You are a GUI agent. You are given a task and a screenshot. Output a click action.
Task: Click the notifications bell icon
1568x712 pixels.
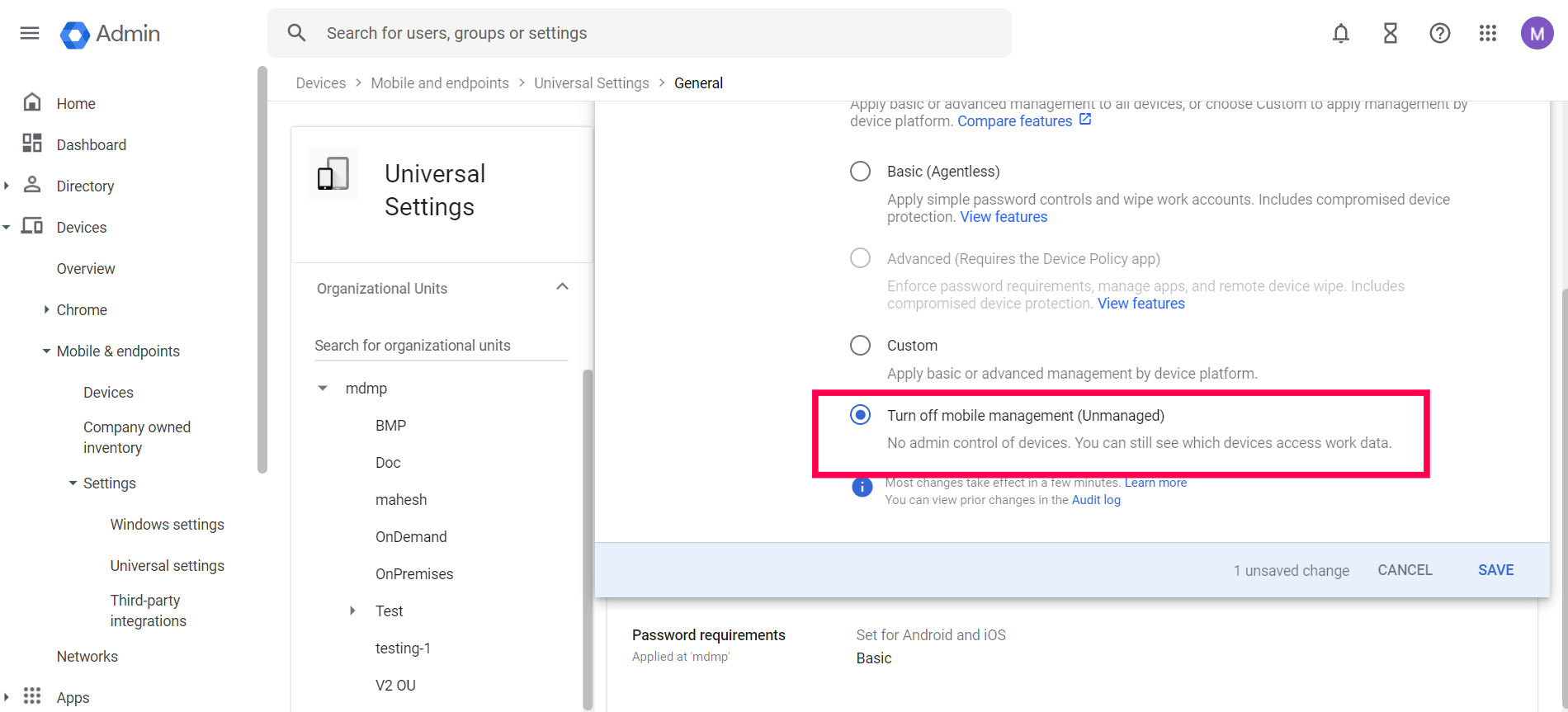tap(1341, 33)
